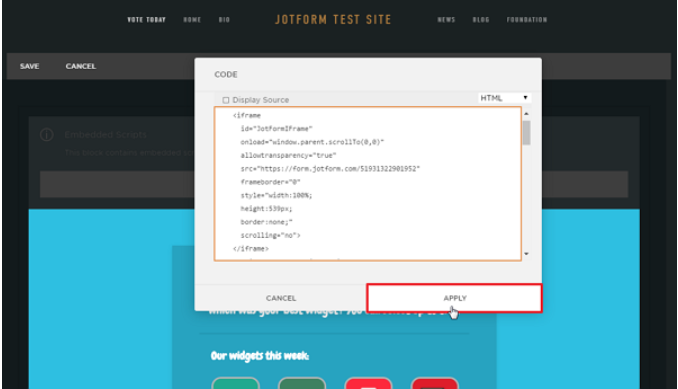Click Cancel in the Code dialog

click(x=281, y=298)
